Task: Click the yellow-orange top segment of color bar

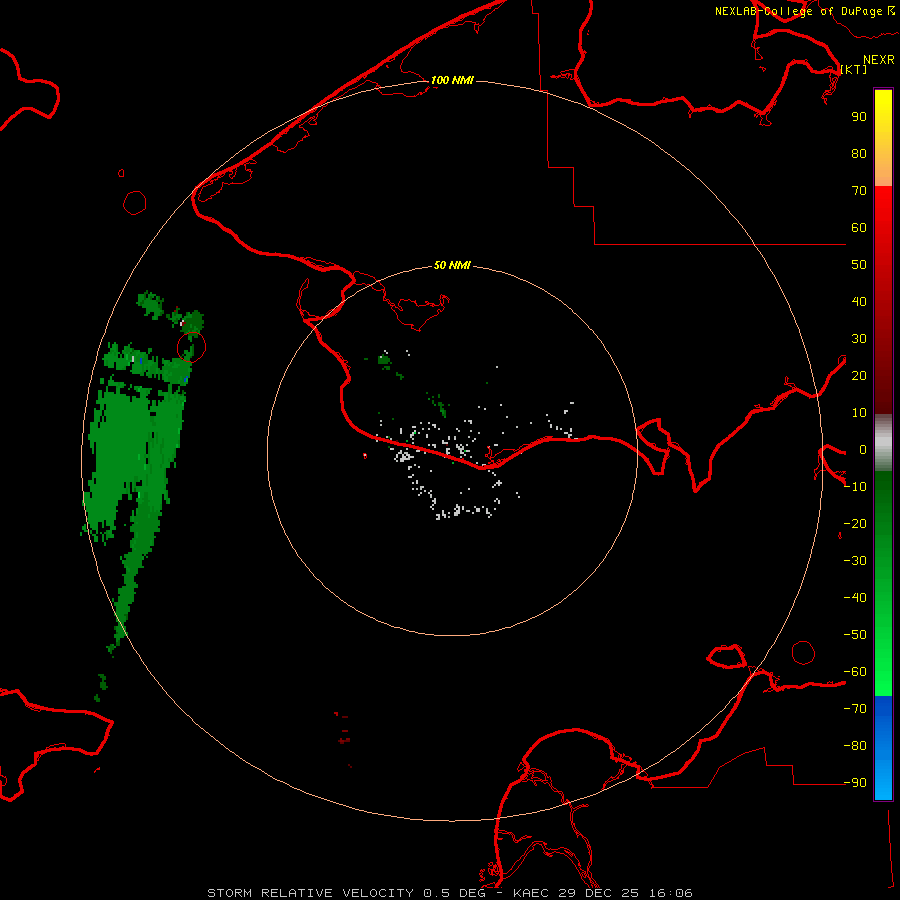Action: click(x=883, y=138)
